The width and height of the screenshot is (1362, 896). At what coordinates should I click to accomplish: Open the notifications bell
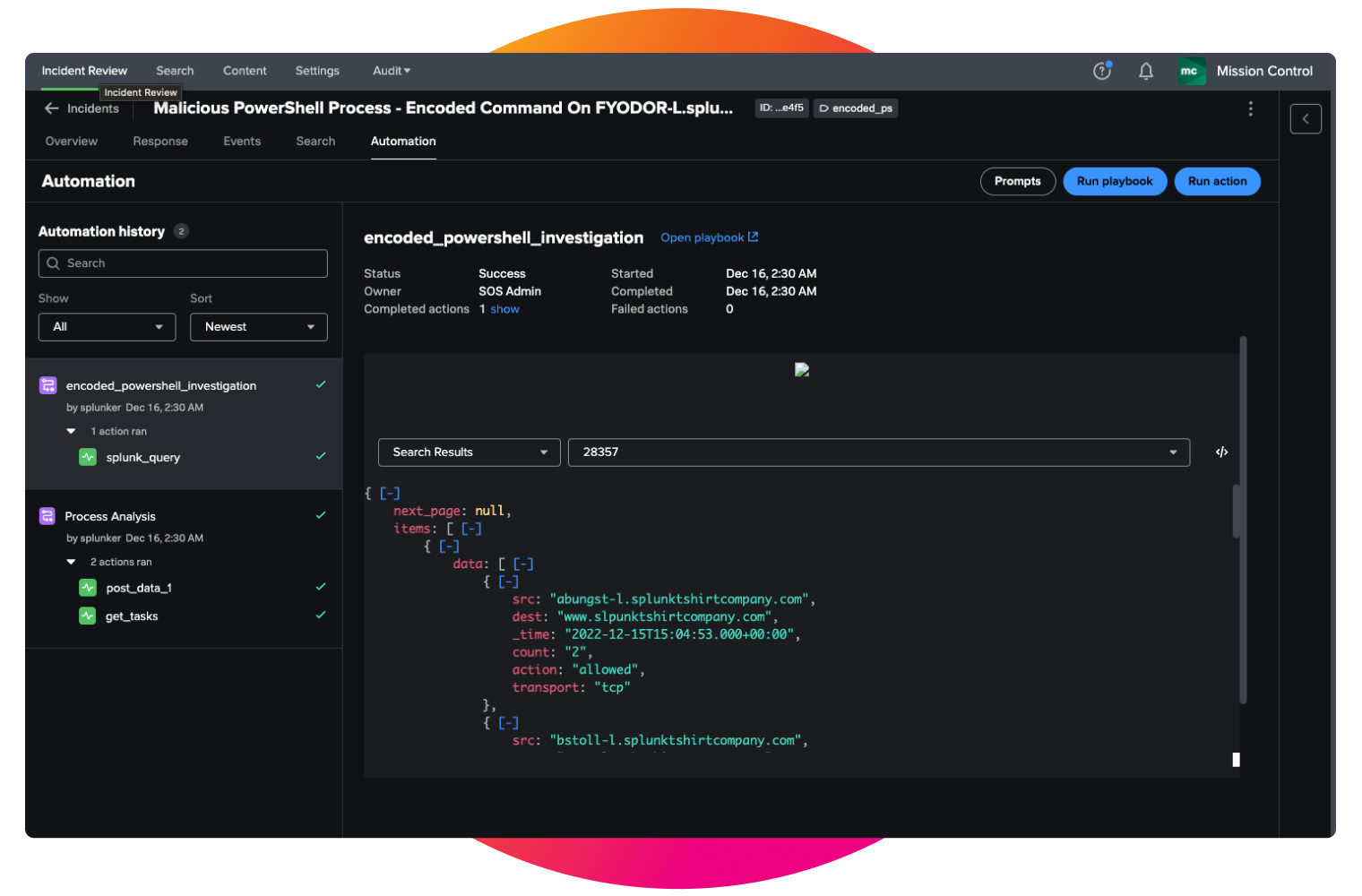1145,71
